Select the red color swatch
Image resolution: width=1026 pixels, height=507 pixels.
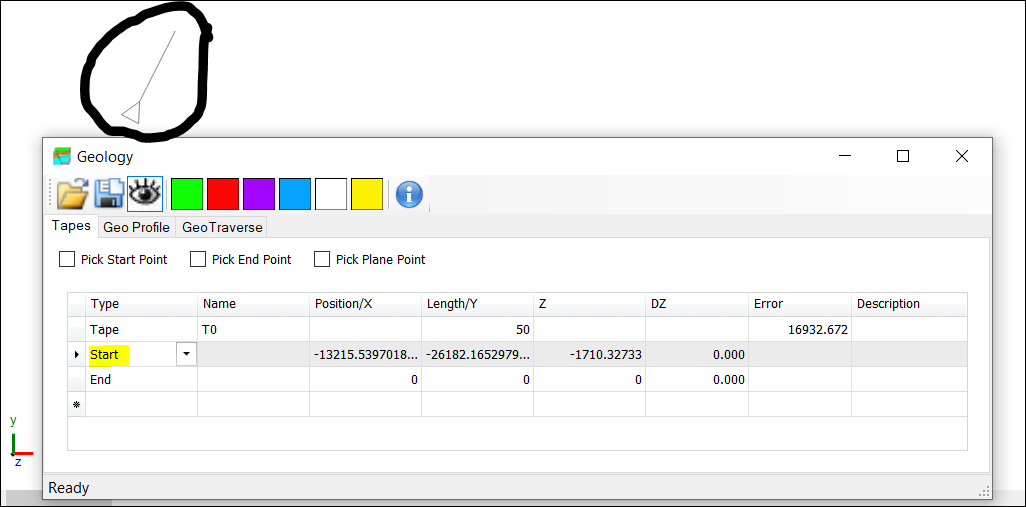223,194
